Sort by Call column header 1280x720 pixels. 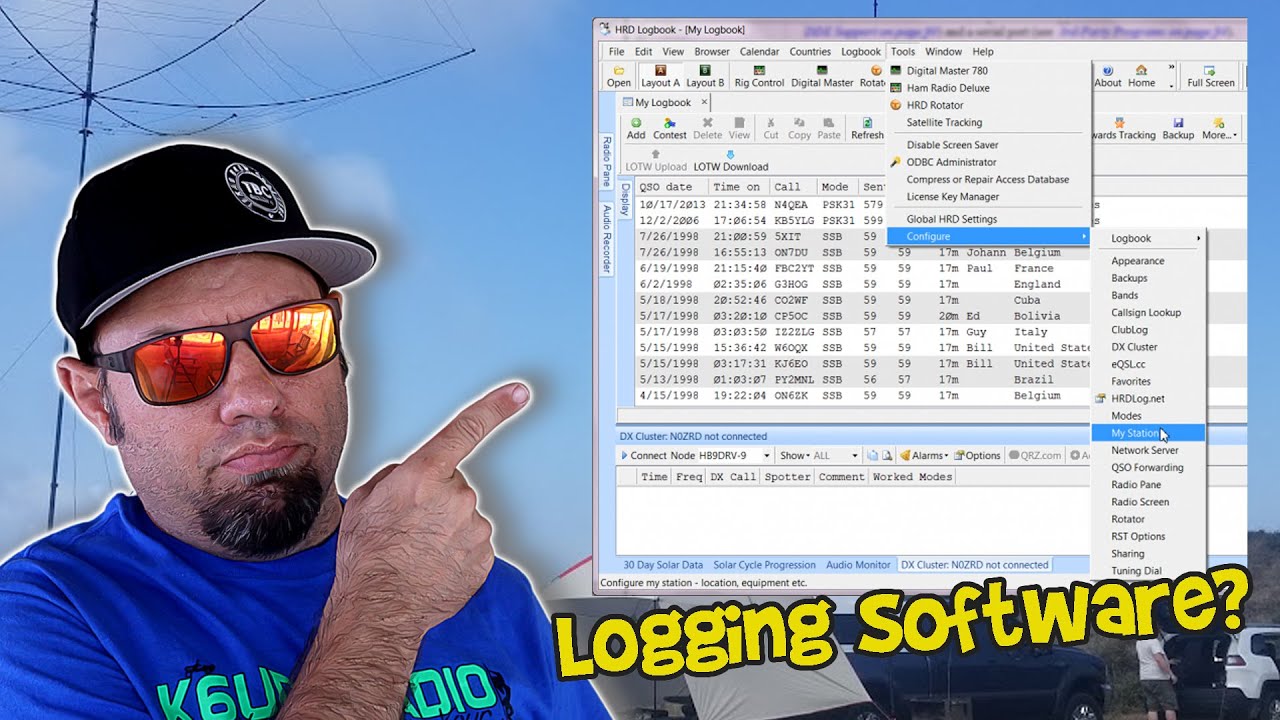794,187
